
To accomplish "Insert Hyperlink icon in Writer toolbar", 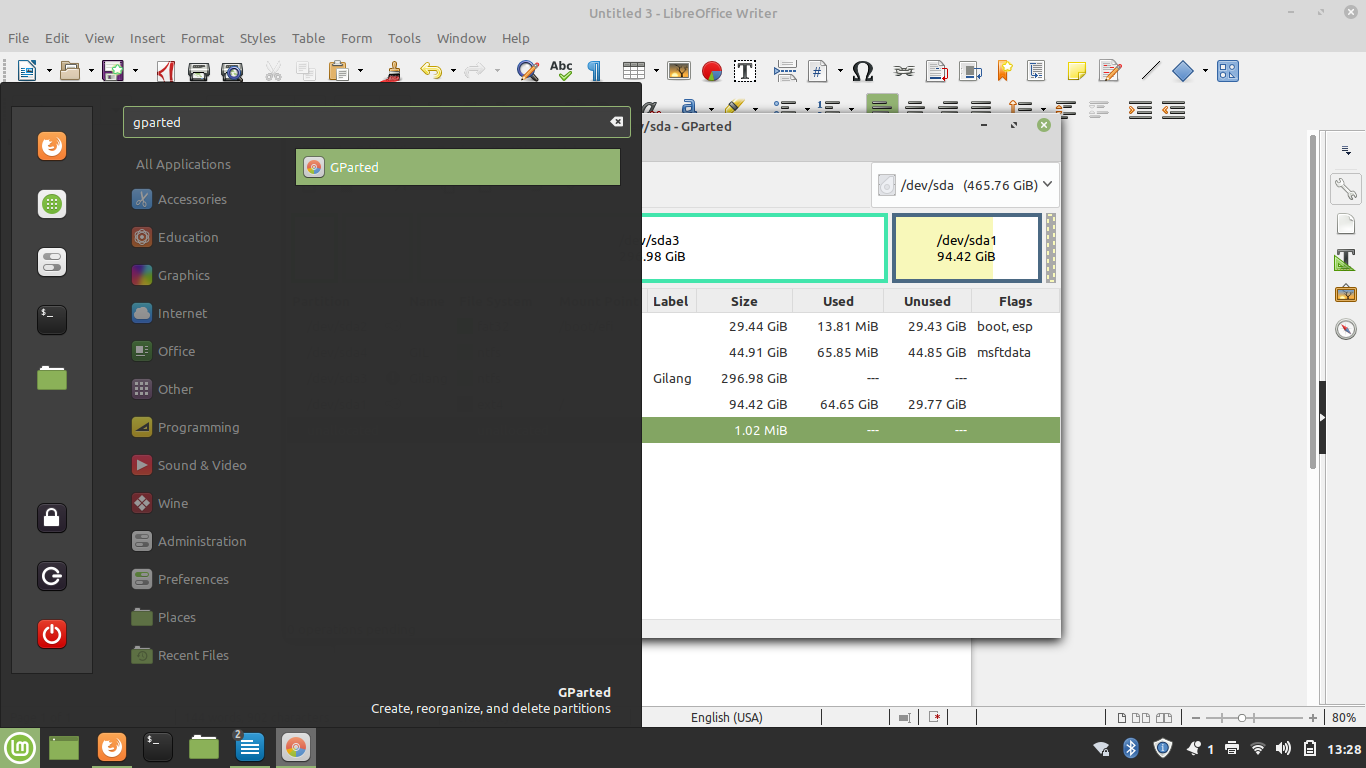I will pyautogui.click(x=904, y=71).
